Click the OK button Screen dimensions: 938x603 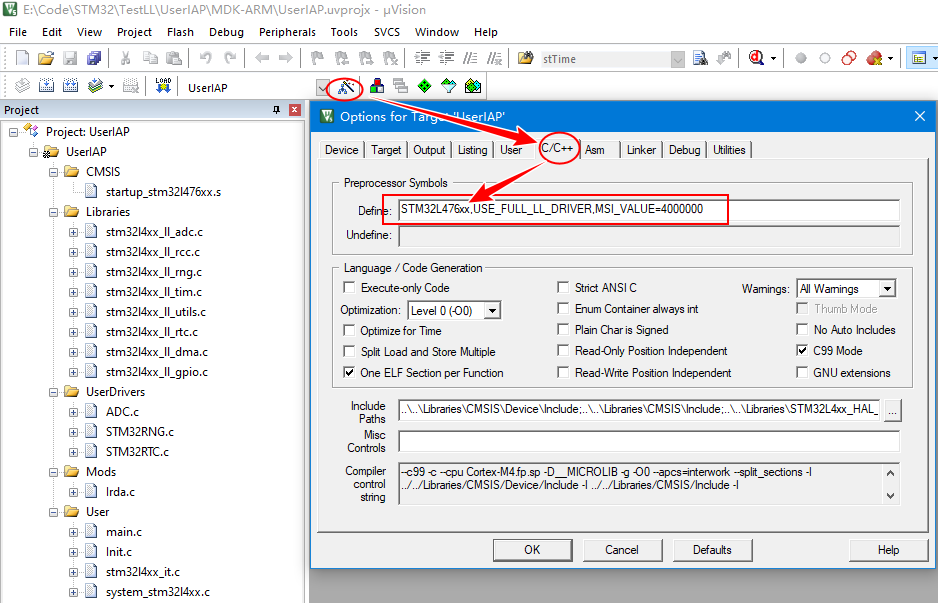pyautogui.click(x=532, y=550)
